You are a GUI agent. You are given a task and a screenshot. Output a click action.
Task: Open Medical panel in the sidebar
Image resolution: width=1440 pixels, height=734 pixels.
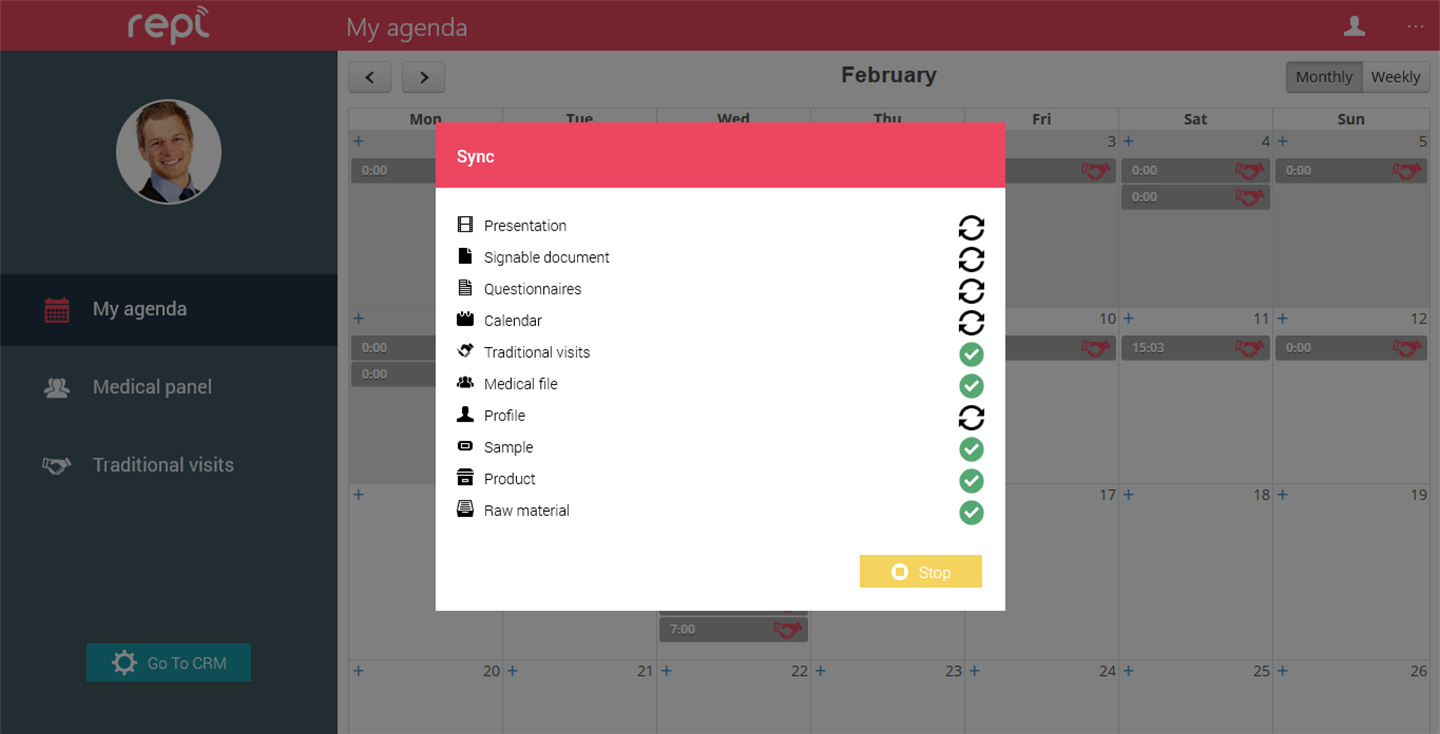[152, 387]
